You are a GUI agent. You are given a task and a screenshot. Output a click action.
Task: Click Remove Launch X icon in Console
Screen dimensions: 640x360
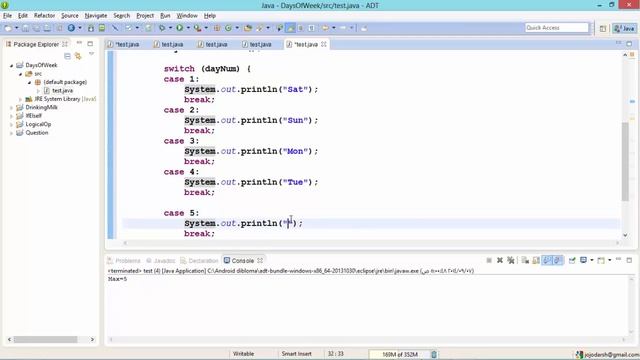click(500, 260)
